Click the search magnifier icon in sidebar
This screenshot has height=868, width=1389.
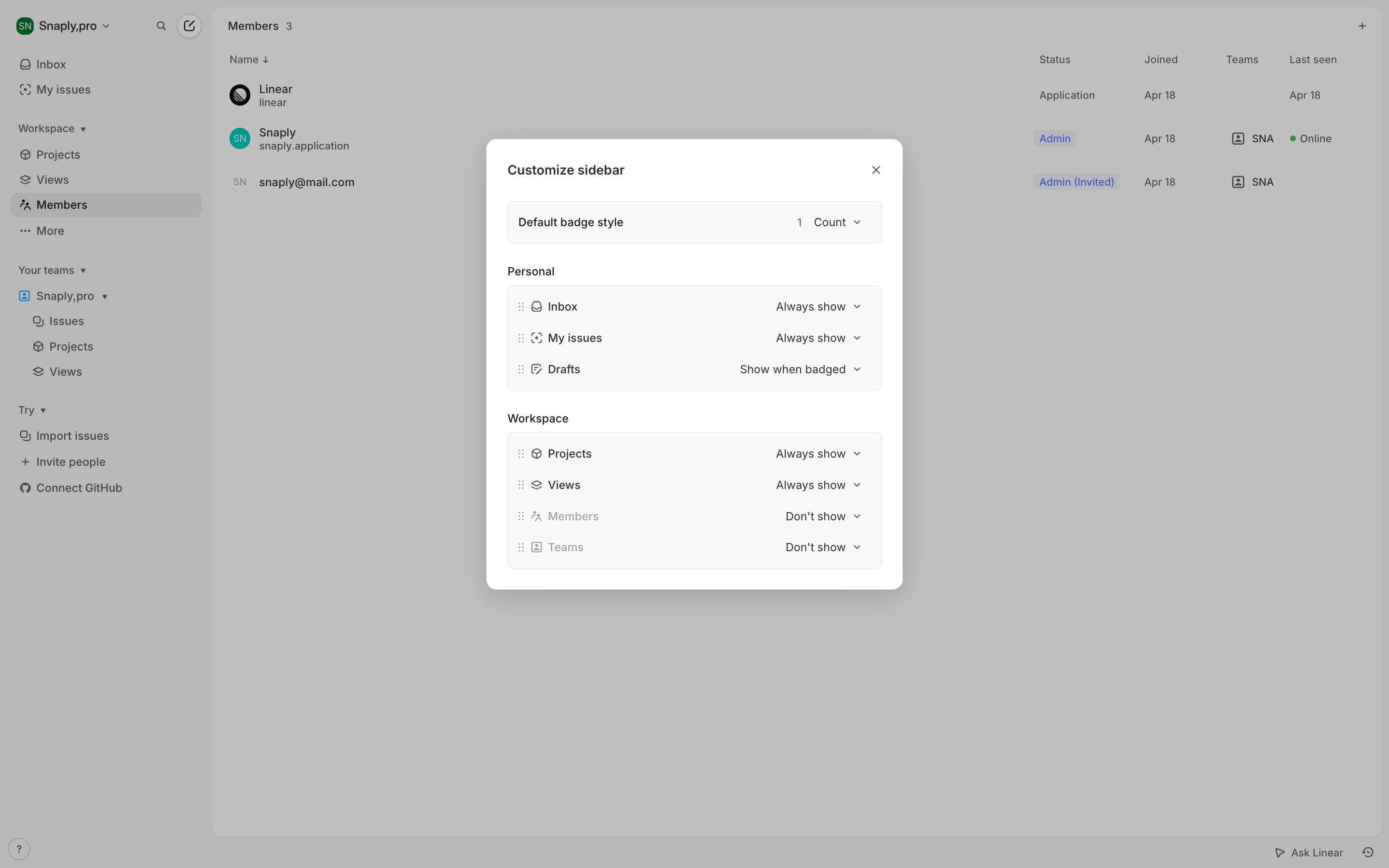[161, 26]
